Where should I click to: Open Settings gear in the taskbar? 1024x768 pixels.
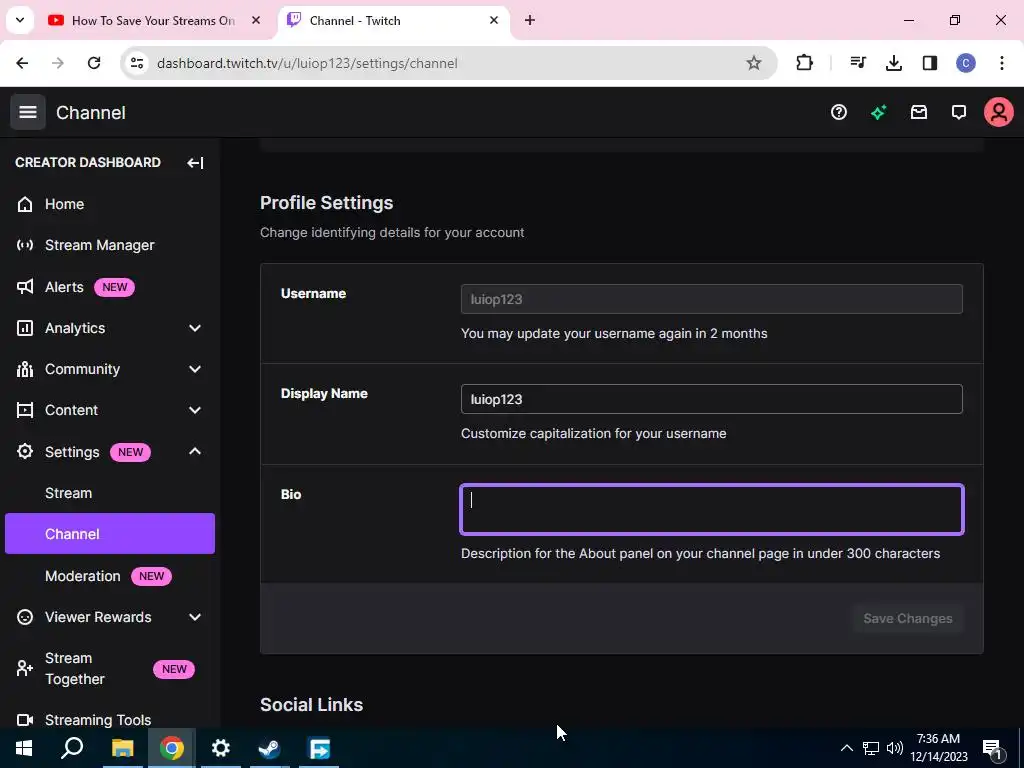(221, 748)
